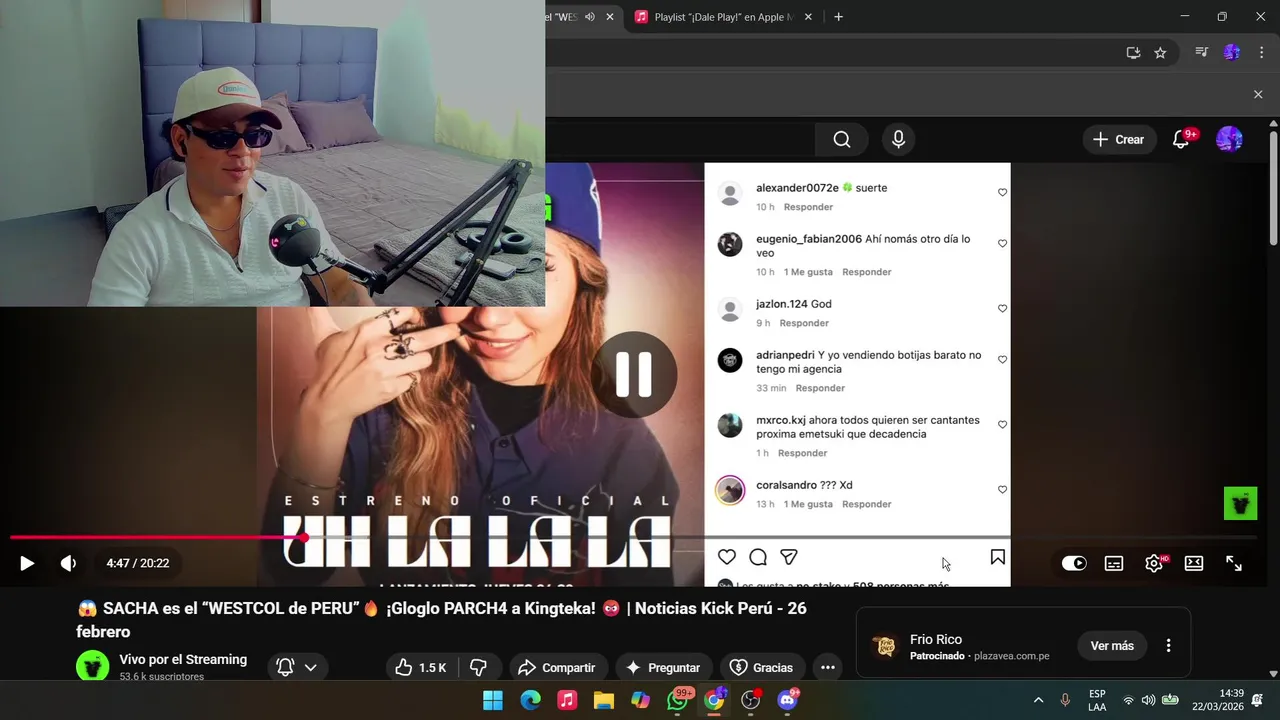Open the system volume tray icon
Screen dimensions: 1280x720
tap(1148, 700)
